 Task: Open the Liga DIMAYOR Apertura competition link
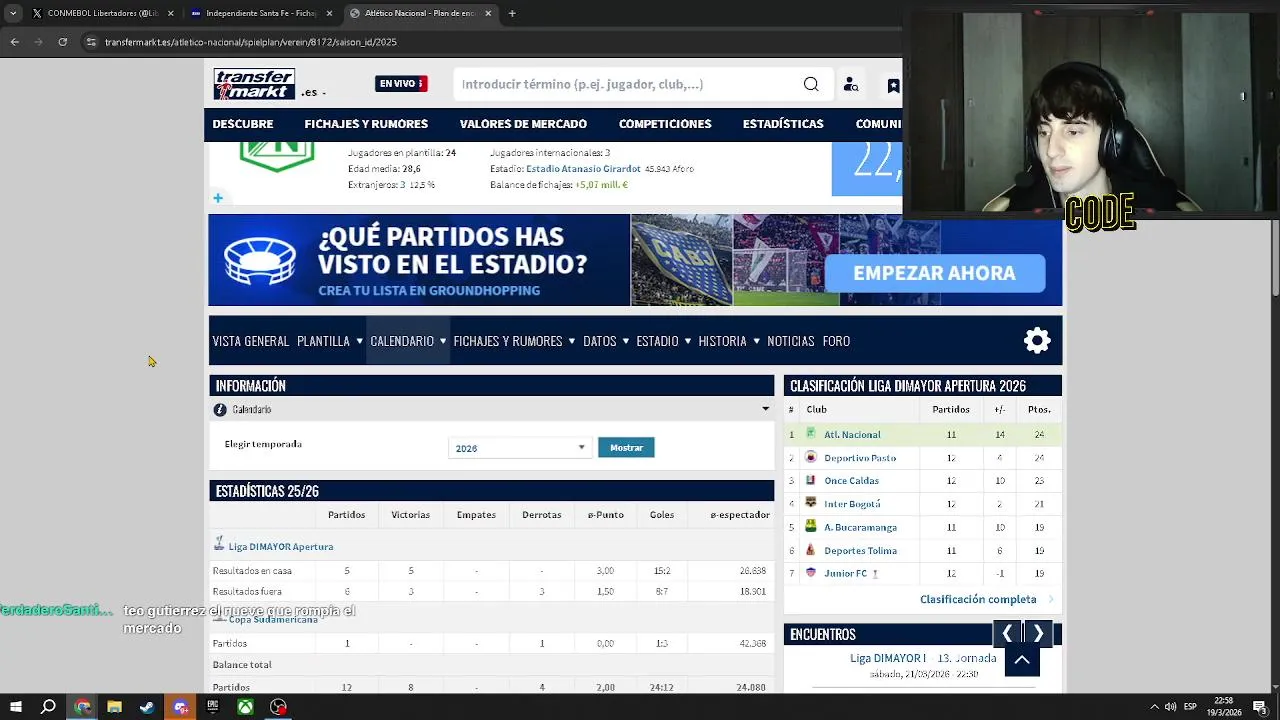[x=281, y=547]
